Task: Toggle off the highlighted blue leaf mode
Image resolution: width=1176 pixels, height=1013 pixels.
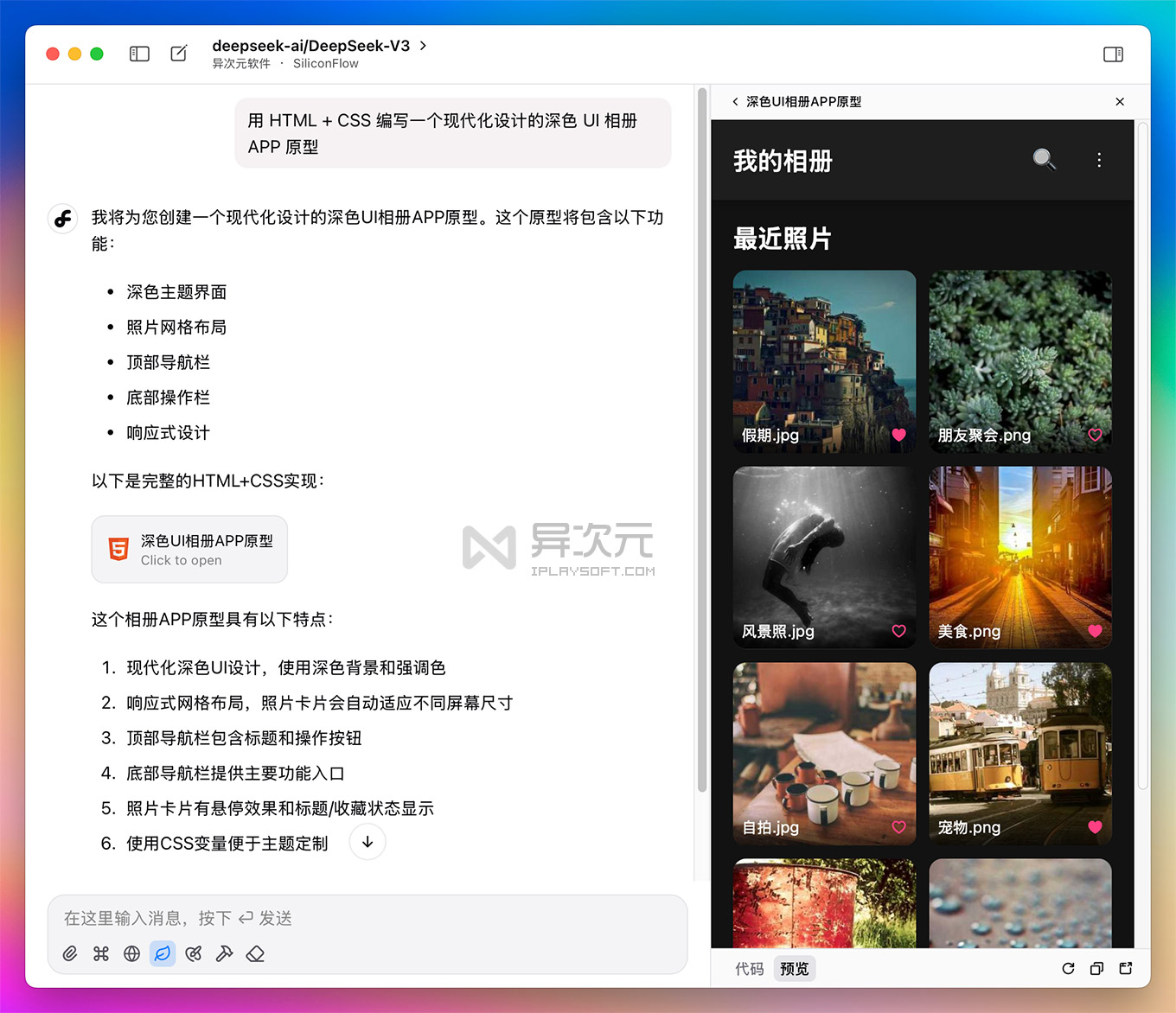Action: tap(163, 953)
